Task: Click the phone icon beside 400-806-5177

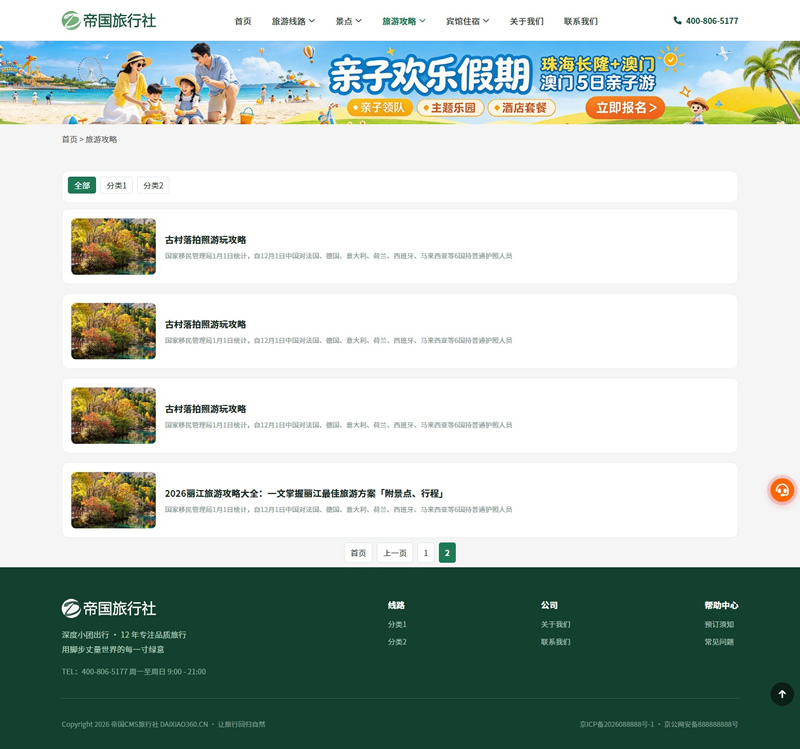Action: click(x=677, y=20)
